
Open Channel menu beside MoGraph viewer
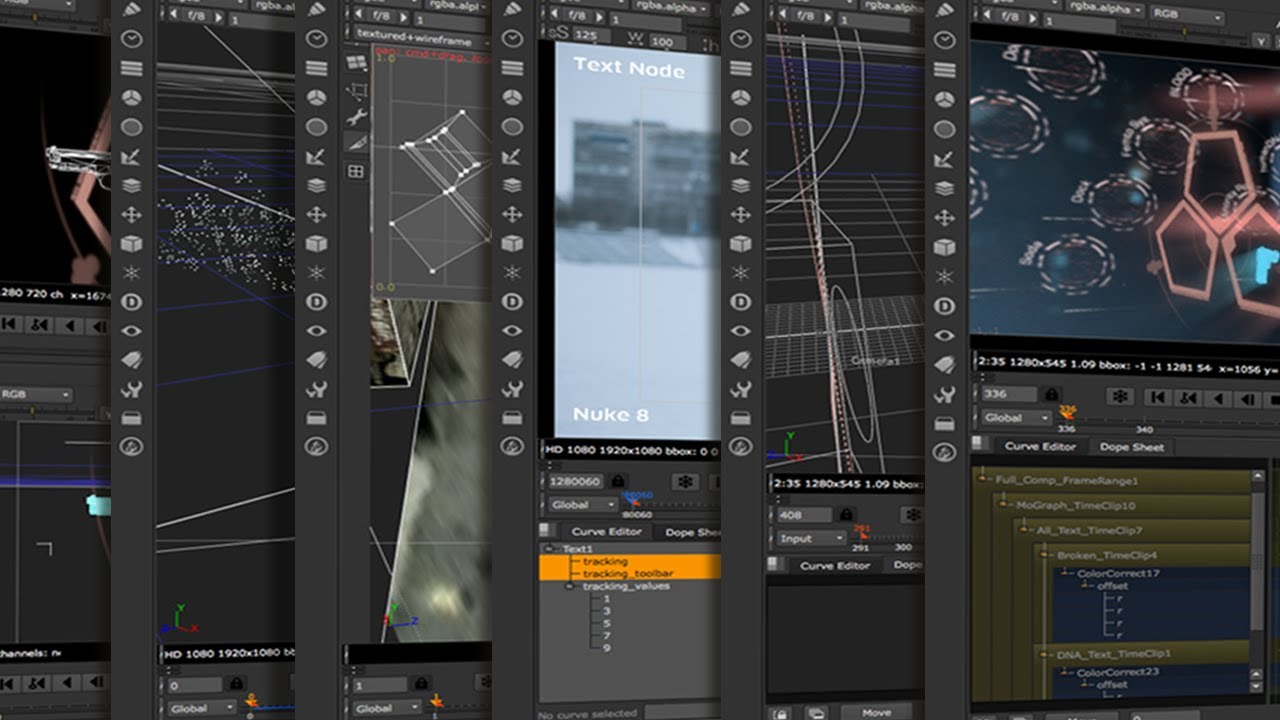[x=944, y=69]
